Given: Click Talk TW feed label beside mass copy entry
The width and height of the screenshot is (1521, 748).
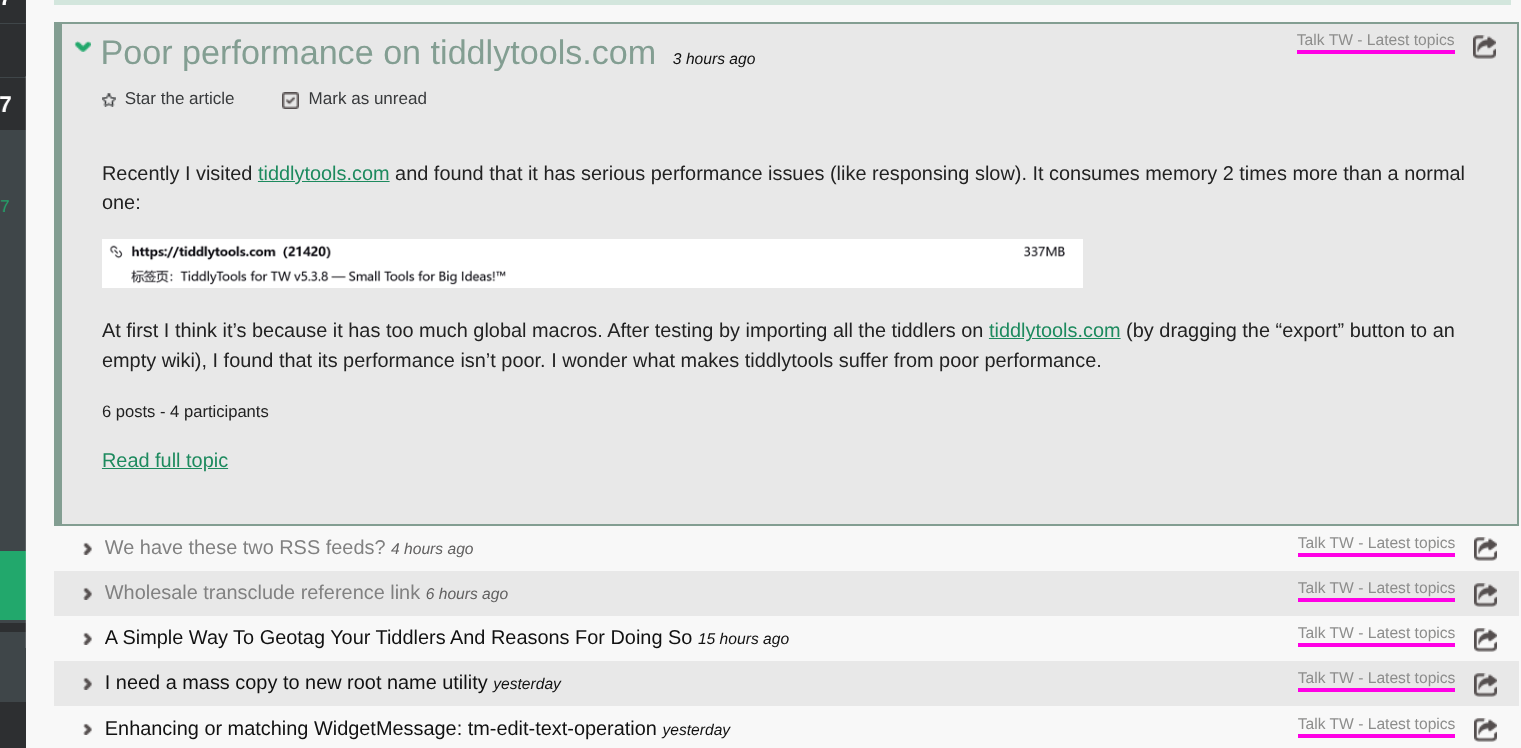Looking at the screenshot, I should 1376,678.
